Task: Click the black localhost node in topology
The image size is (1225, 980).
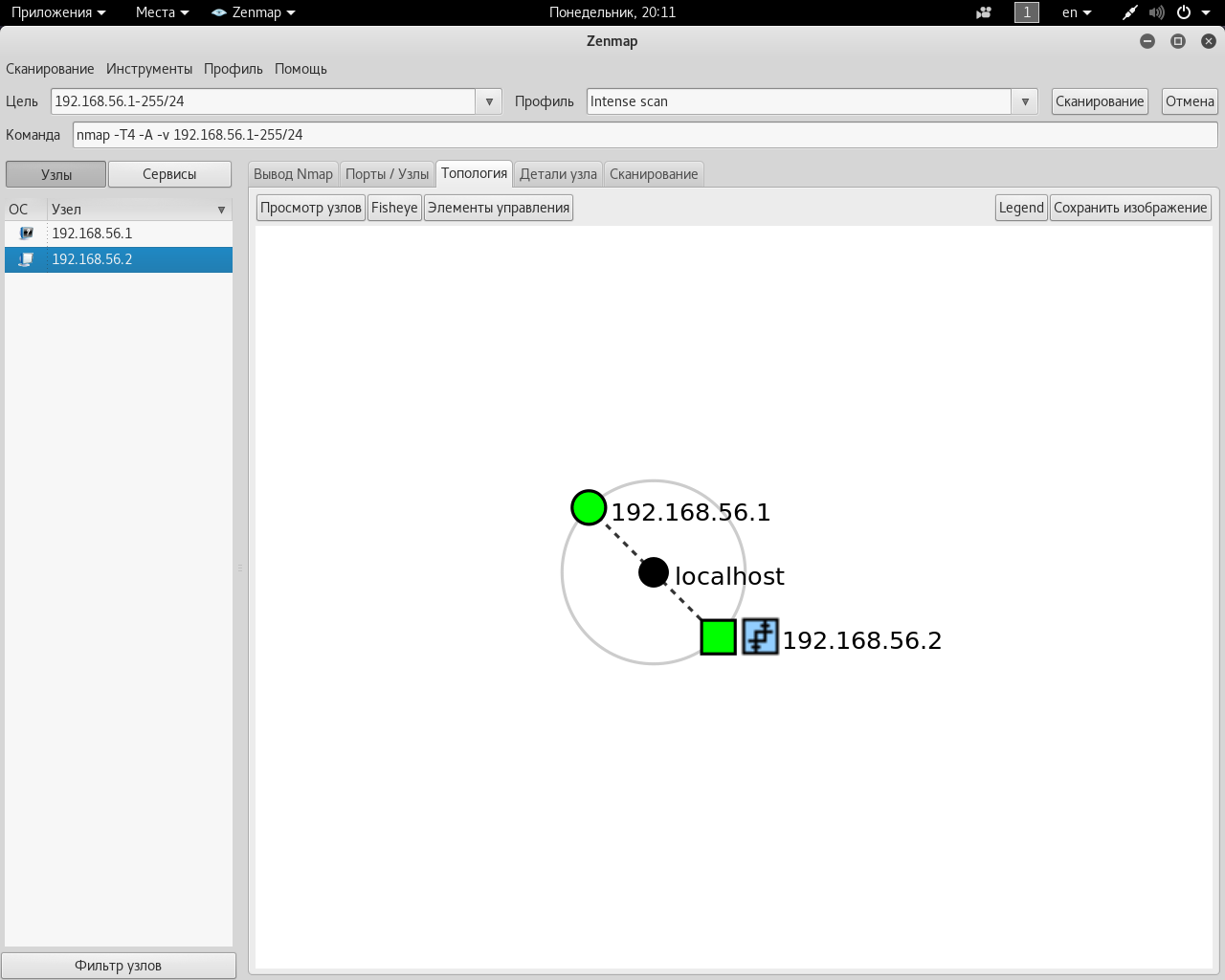Action: pyautogui.click(x=653, y=572)
